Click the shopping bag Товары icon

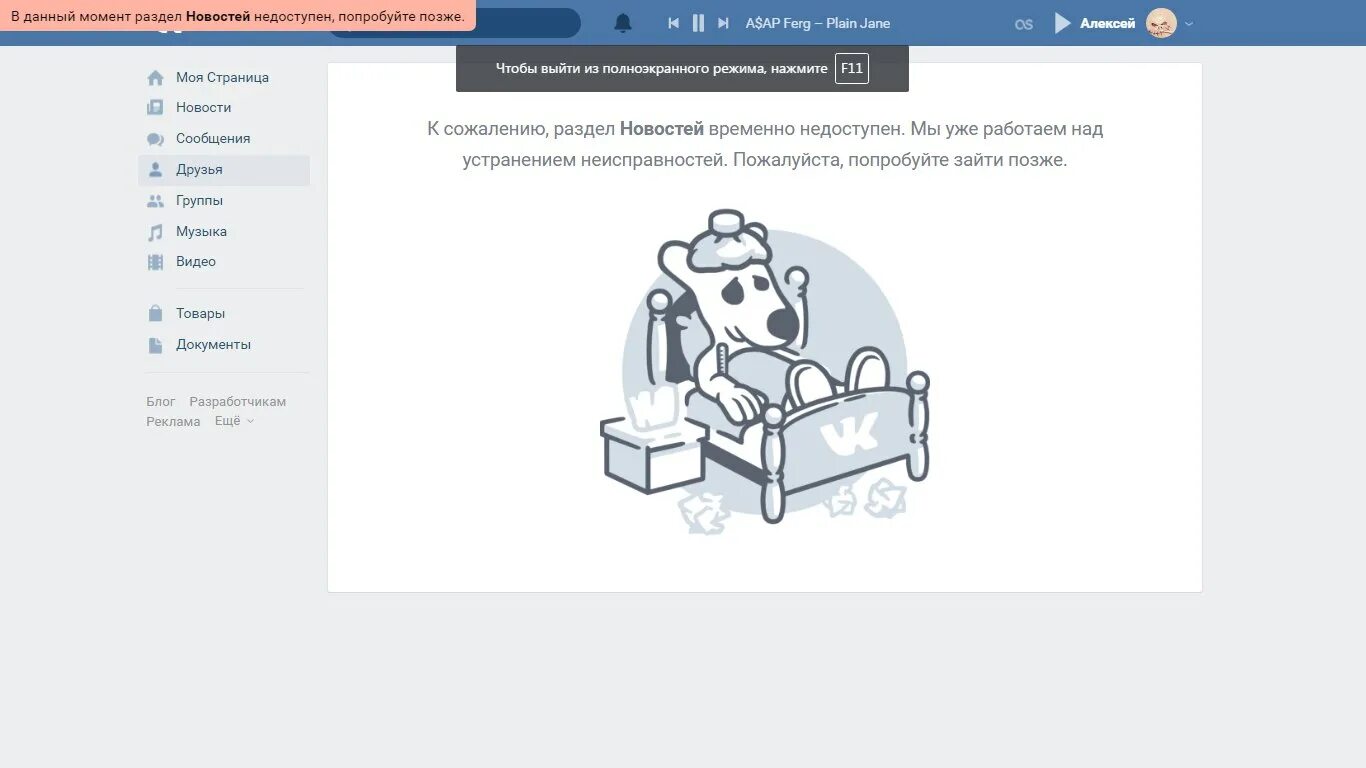pos(155,313)
